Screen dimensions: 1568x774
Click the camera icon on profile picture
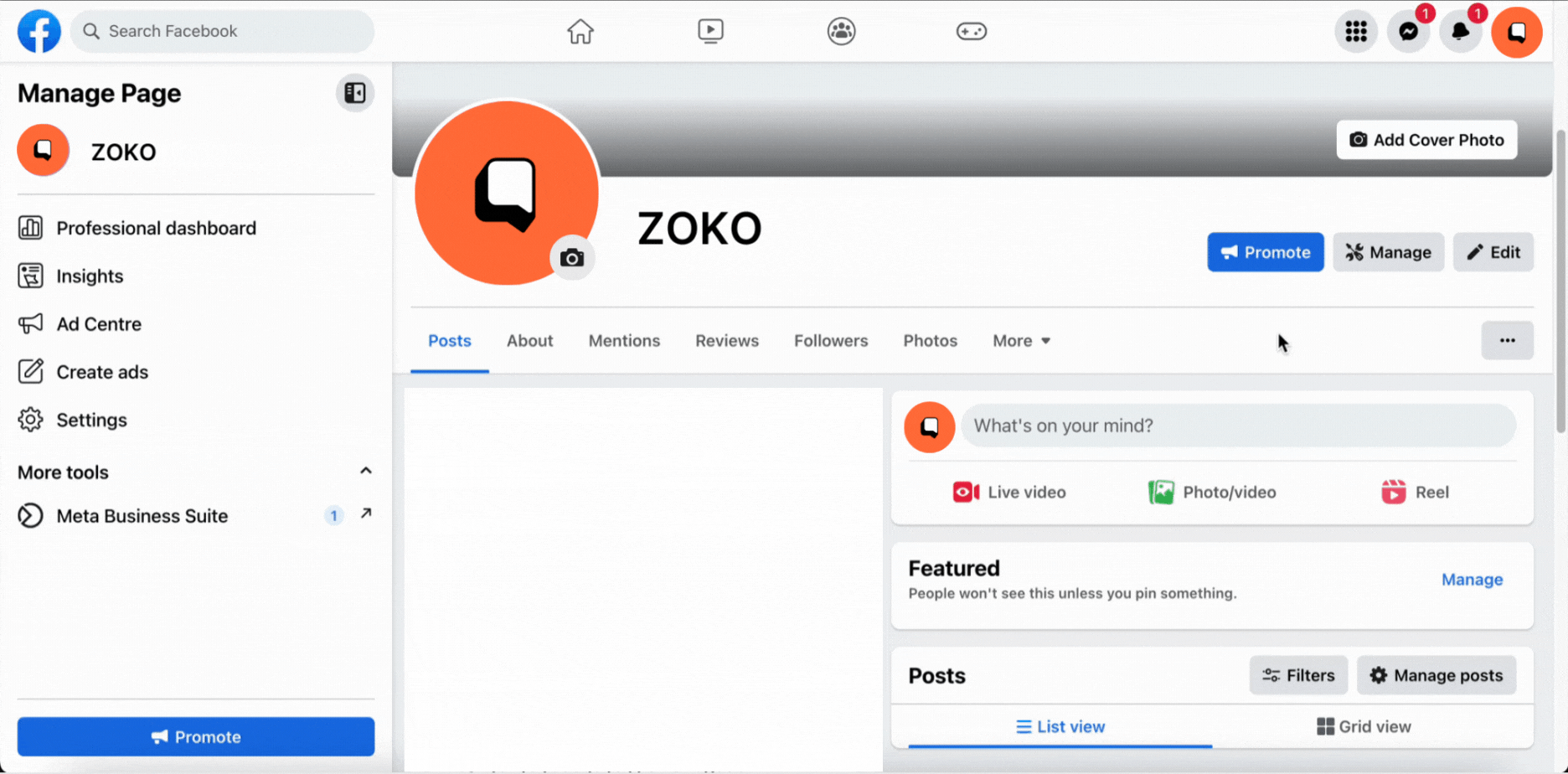(572, 258)
